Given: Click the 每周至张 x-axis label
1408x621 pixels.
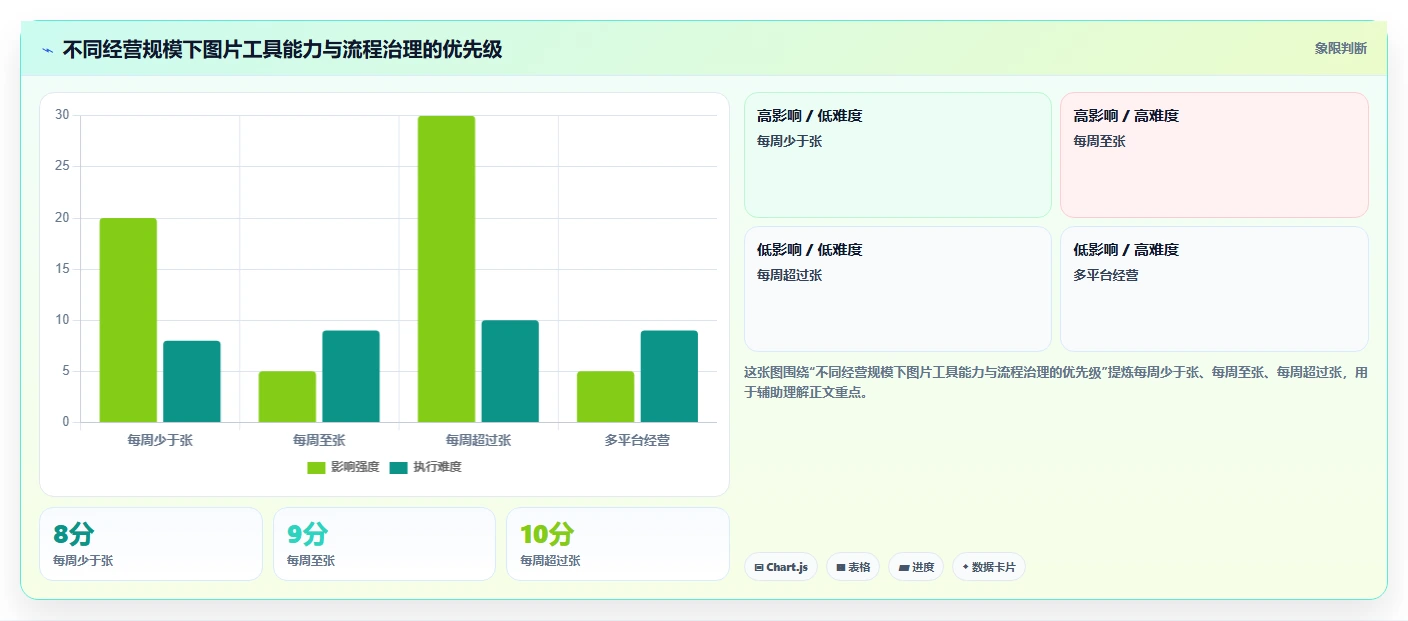Looking at the screenshot, I should (x=319, y=440).
